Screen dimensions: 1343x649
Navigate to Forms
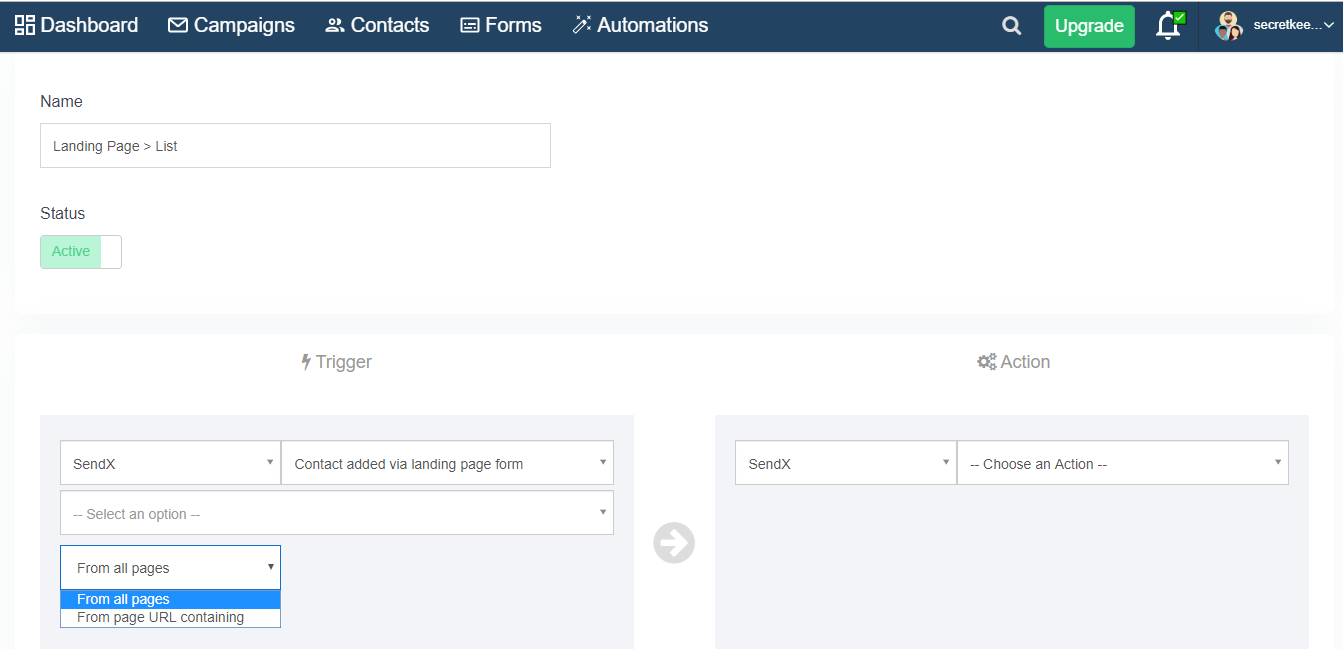coord(500,25)
